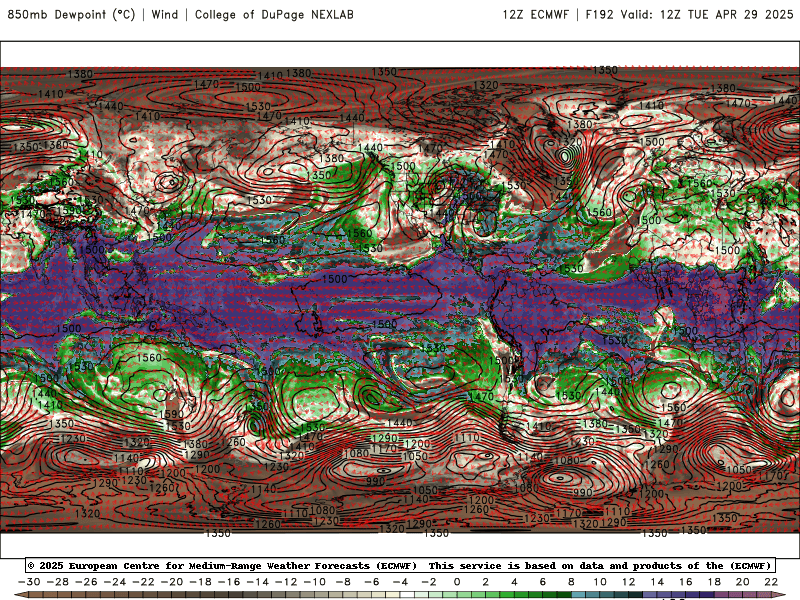This screenshot has width=800, height=600.
Task: Click the 'Wind' label in header
Action: (x=165, y=15)
